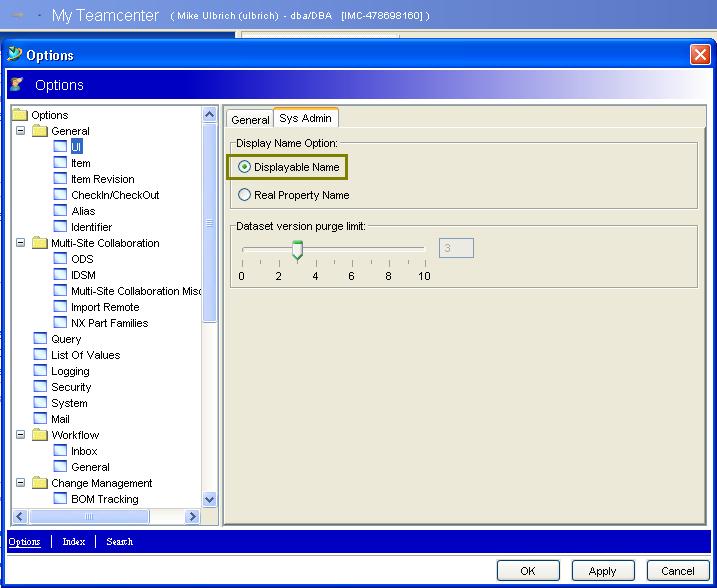Click the Alias page icon
Viewport: 717px width, 588px height.
click(60, 210)
